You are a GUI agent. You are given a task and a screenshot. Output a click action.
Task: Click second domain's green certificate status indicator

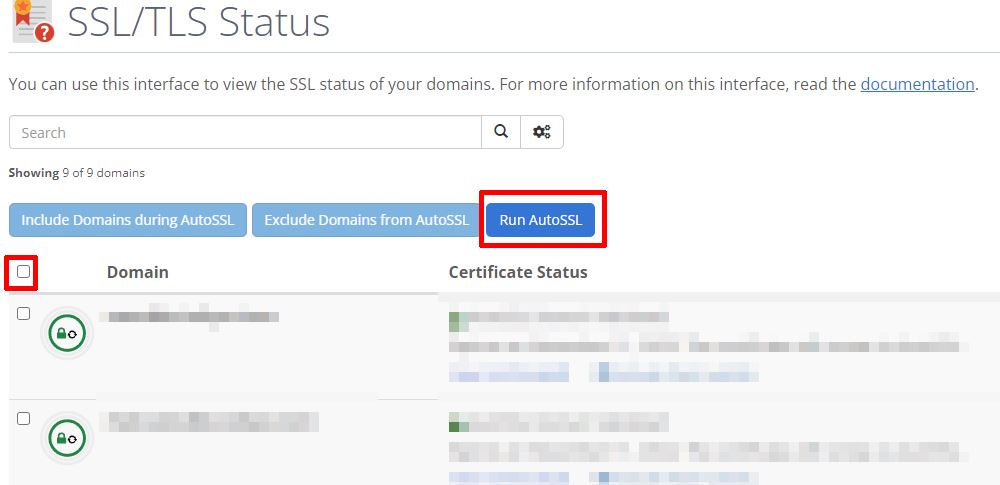pos(458,421)
